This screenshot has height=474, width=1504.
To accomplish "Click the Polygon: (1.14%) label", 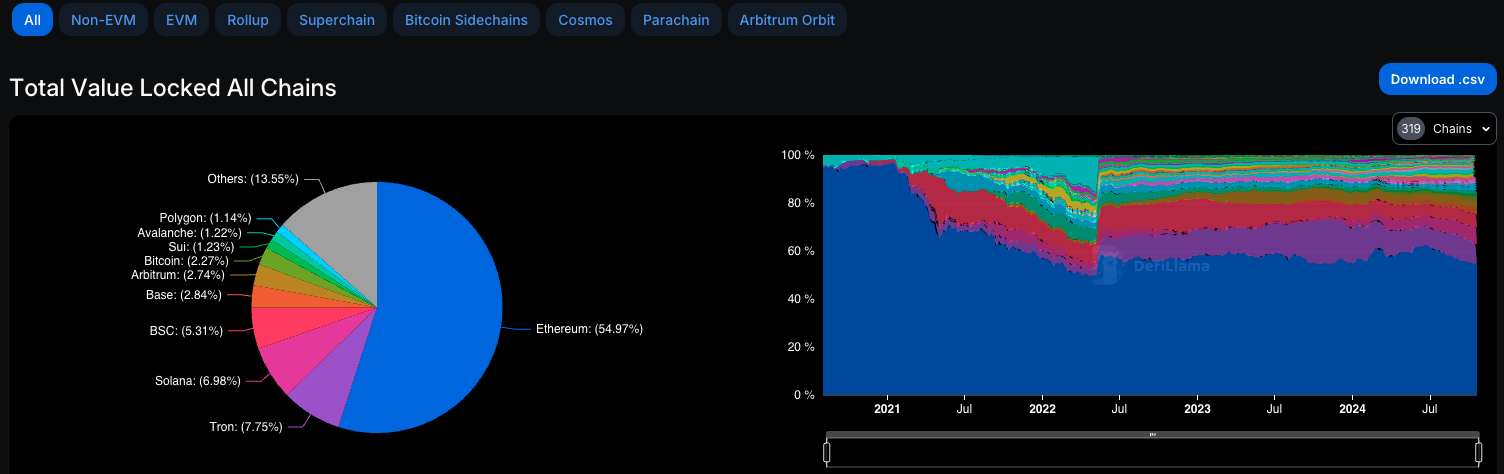I will (x=205, y=217).
